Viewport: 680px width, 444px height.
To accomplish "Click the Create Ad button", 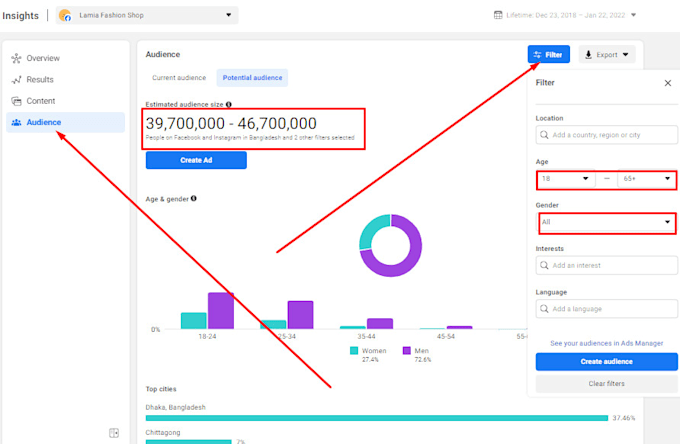I will tap(196, 160).
